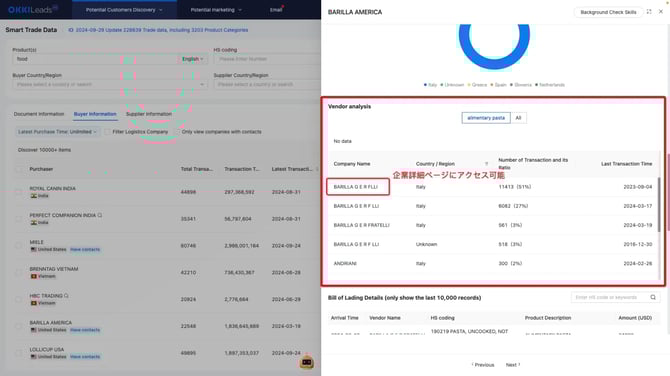
Task: Open the trade data update notice link
Action: pos(162,30)
